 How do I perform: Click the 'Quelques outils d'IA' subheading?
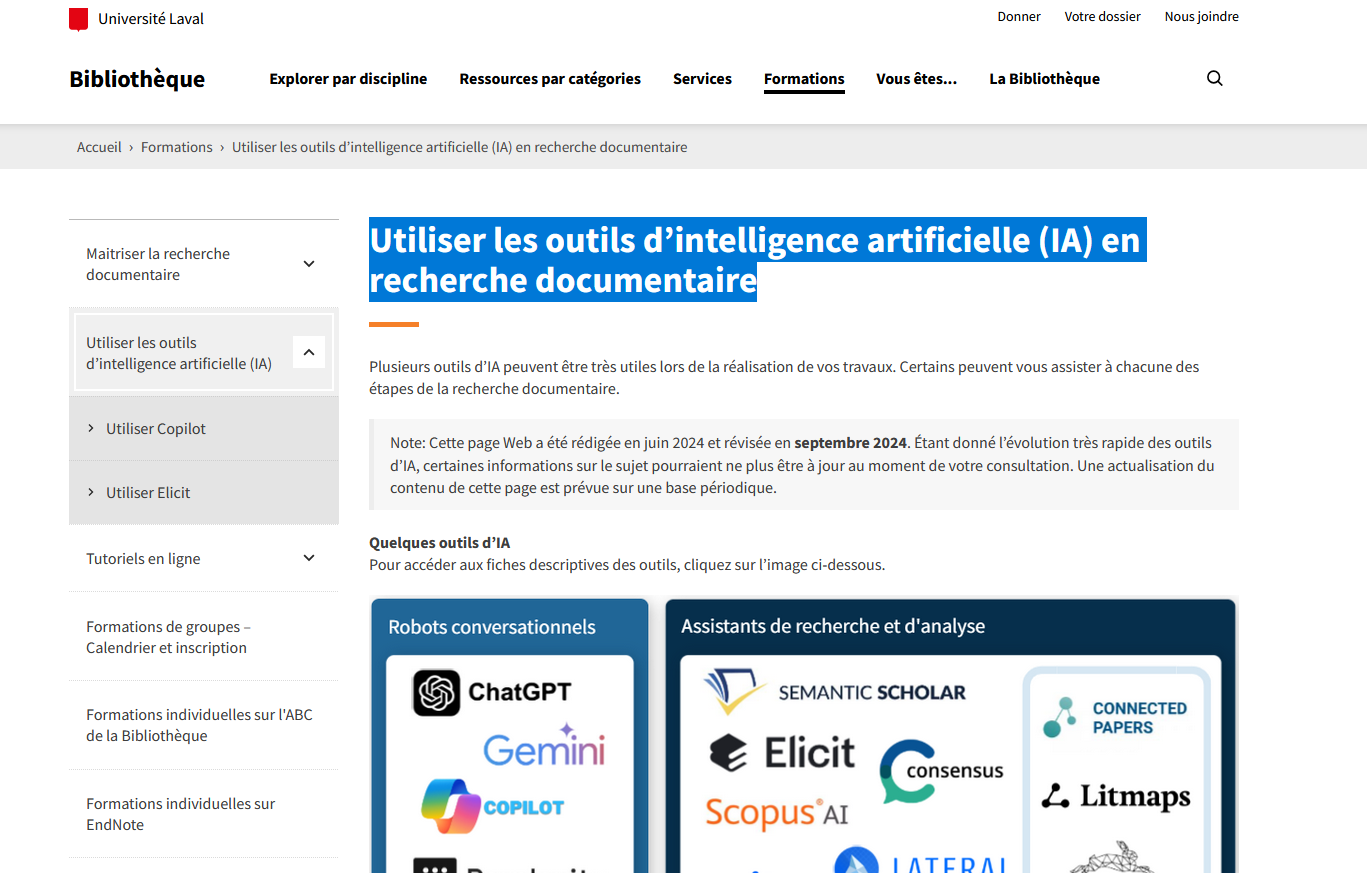[439, 543]
